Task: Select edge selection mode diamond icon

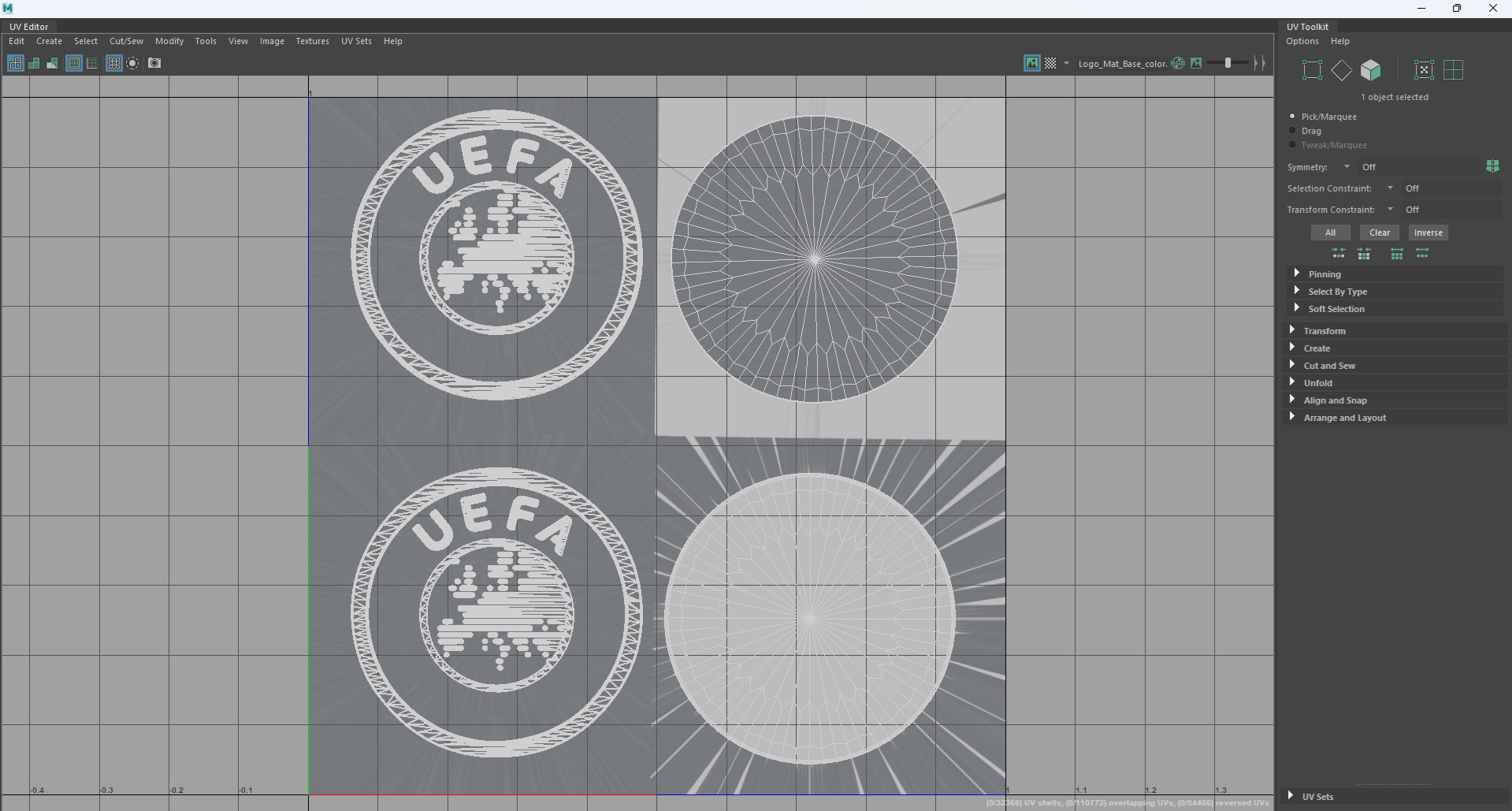Action: point(1342,70)
